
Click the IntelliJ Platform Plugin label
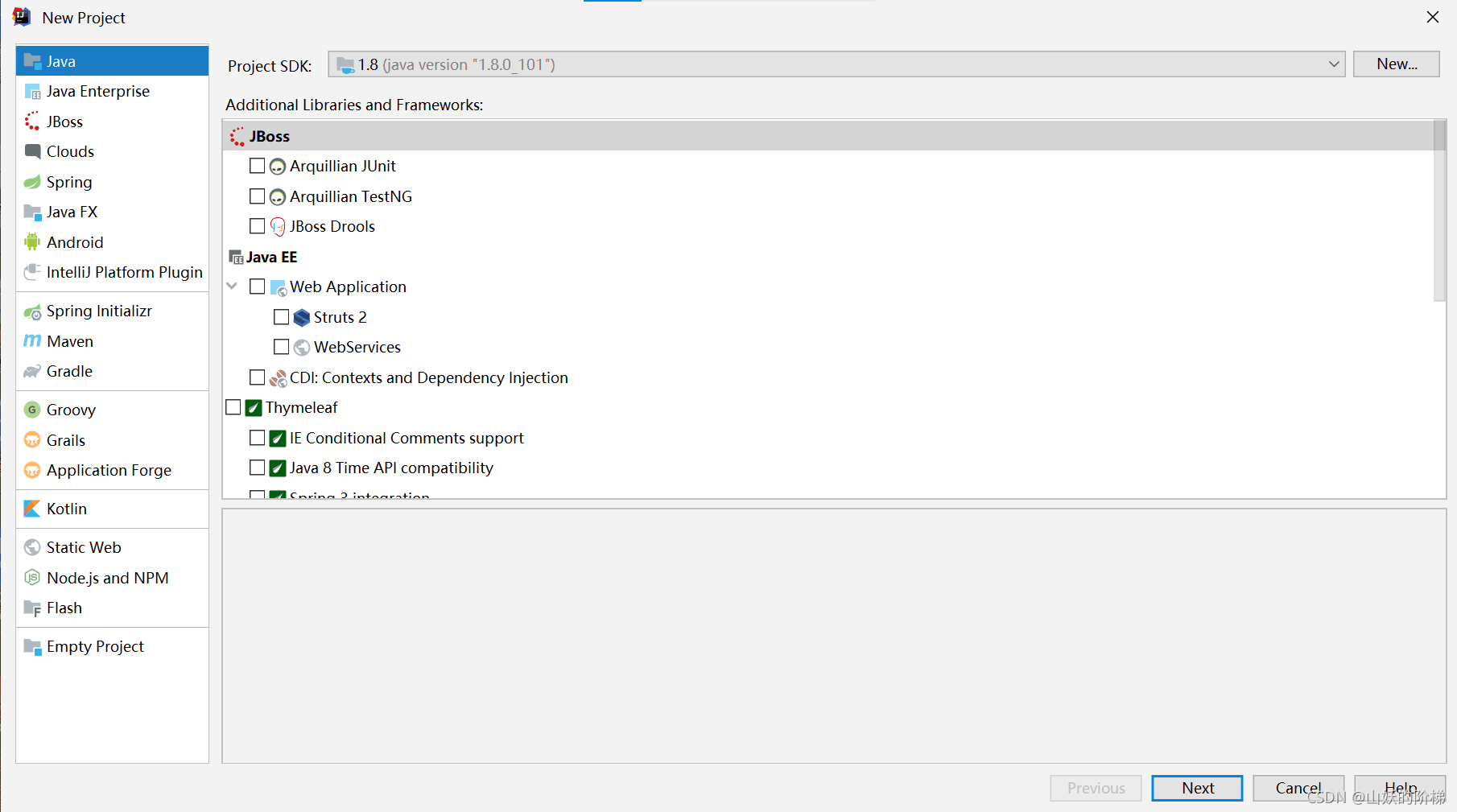(x=125, y=272)
